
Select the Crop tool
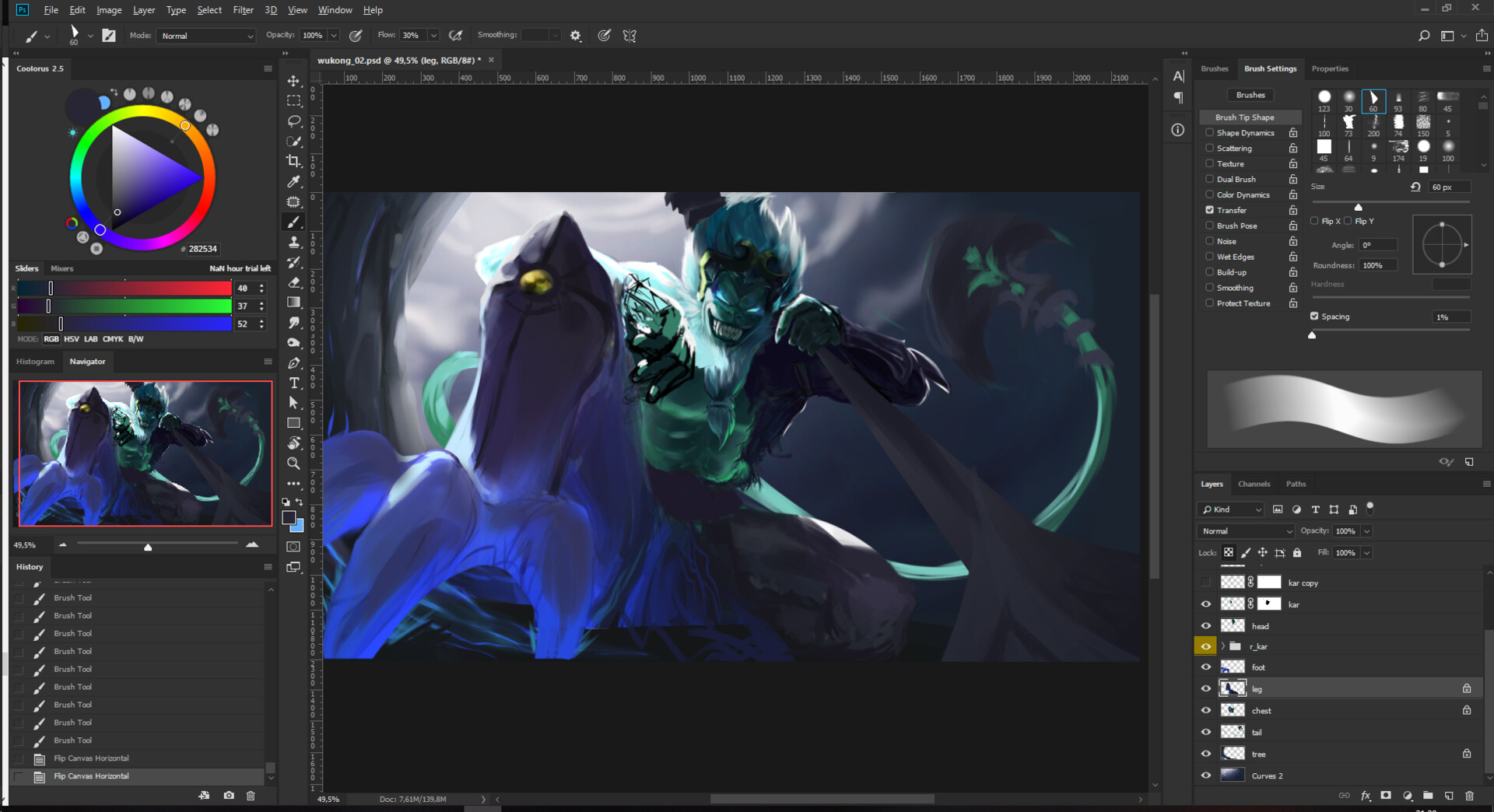pyautogui.click(x=293, y=161)
